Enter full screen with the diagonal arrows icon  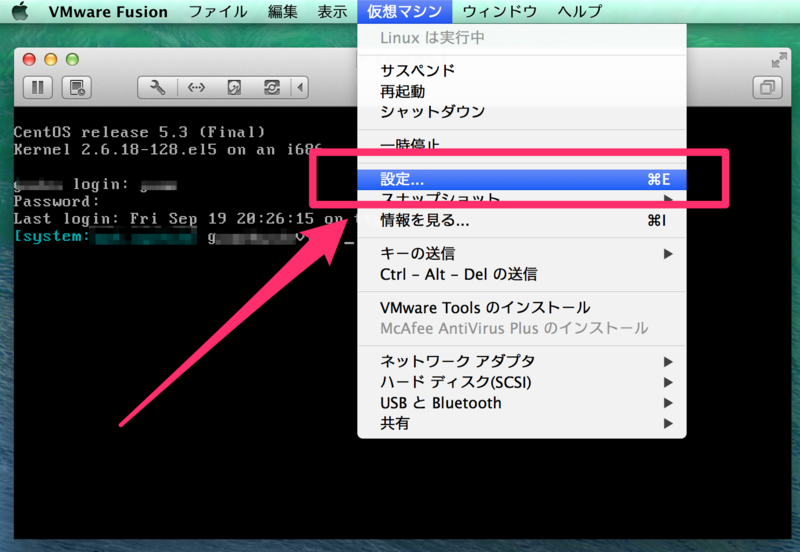[x=779, y=60]
